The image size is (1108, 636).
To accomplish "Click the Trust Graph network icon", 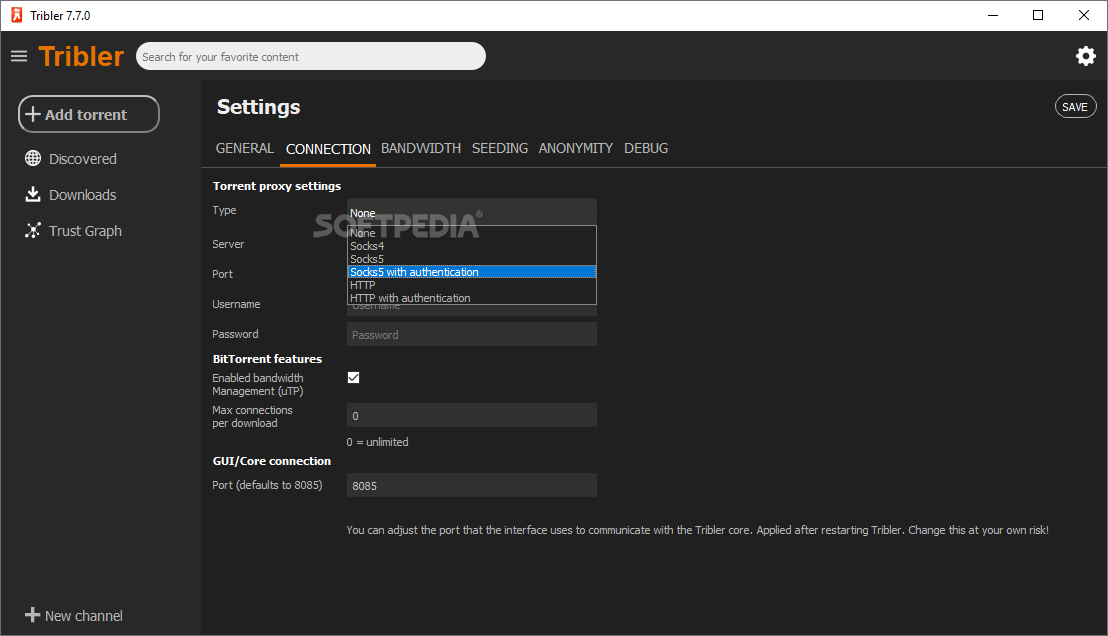I will click(x=33, y=230).
